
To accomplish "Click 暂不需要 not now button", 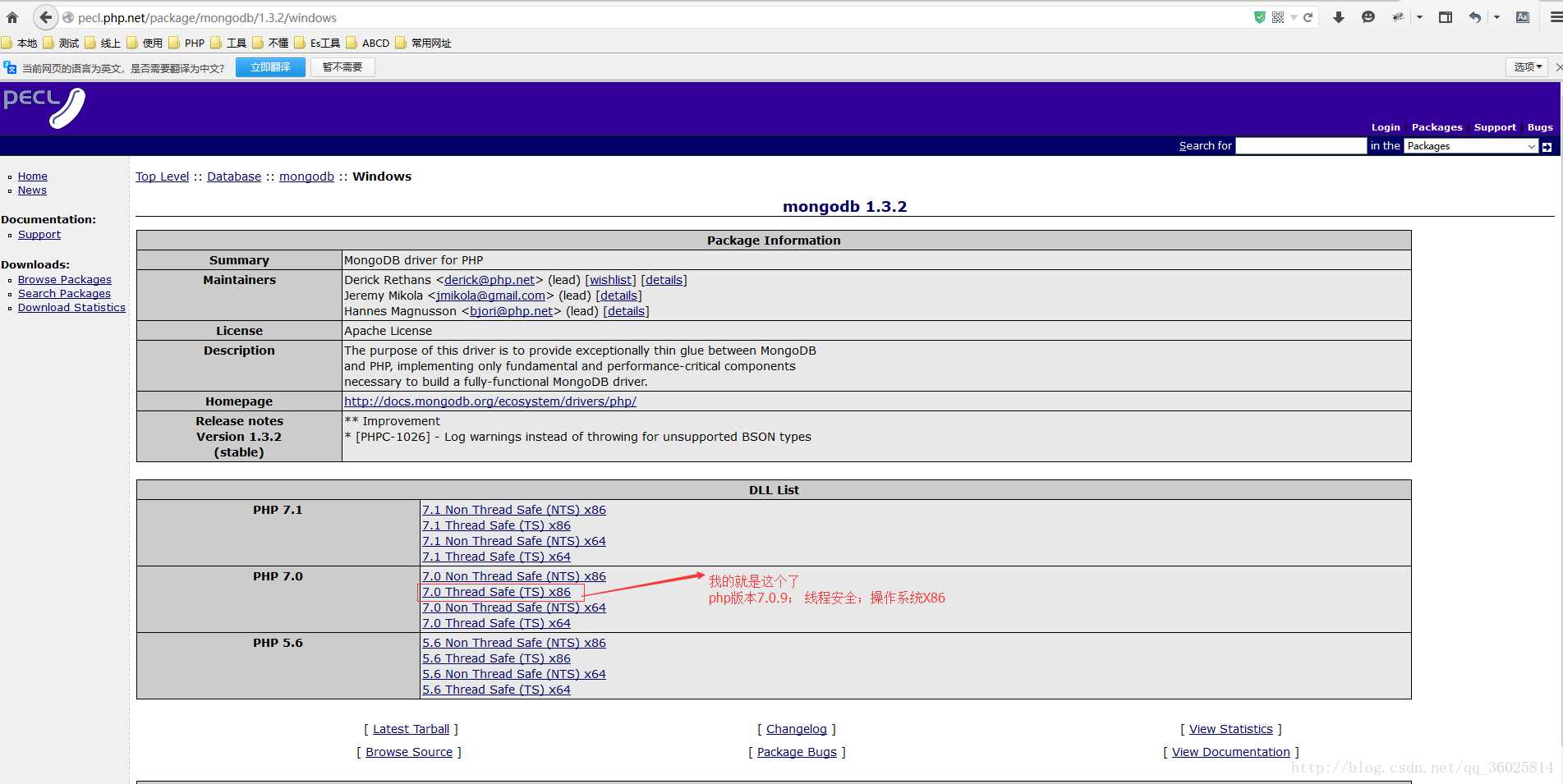I will (x=342, y=67).
